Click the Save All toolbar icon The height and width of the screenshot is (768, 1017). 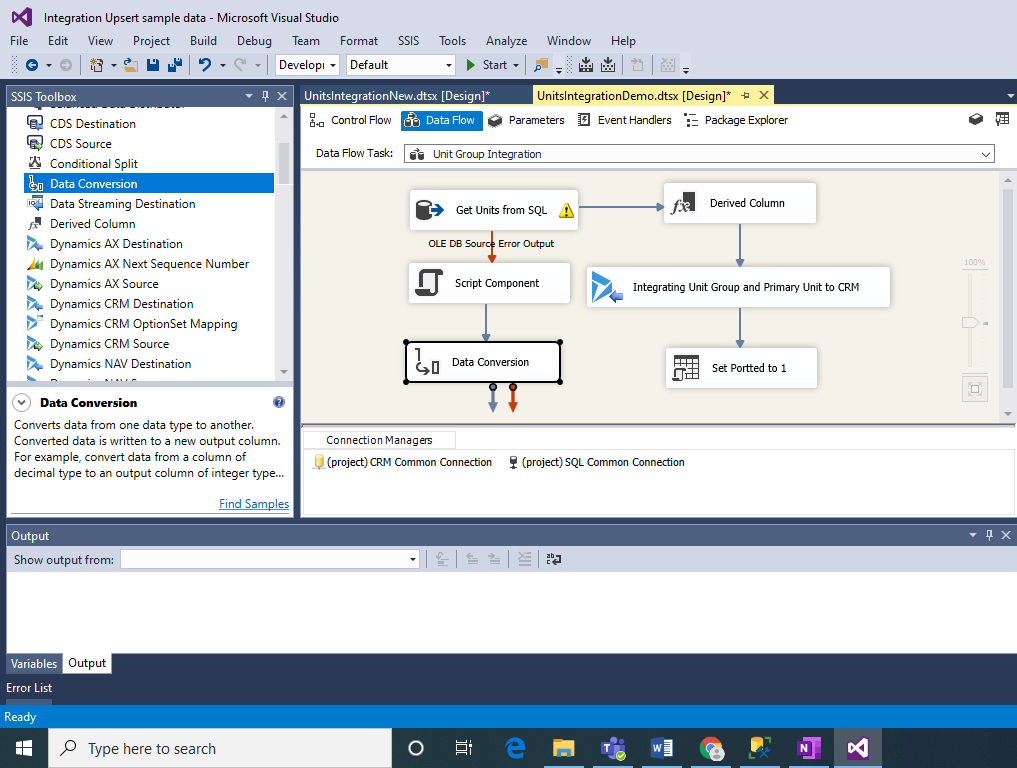point(174,65)
